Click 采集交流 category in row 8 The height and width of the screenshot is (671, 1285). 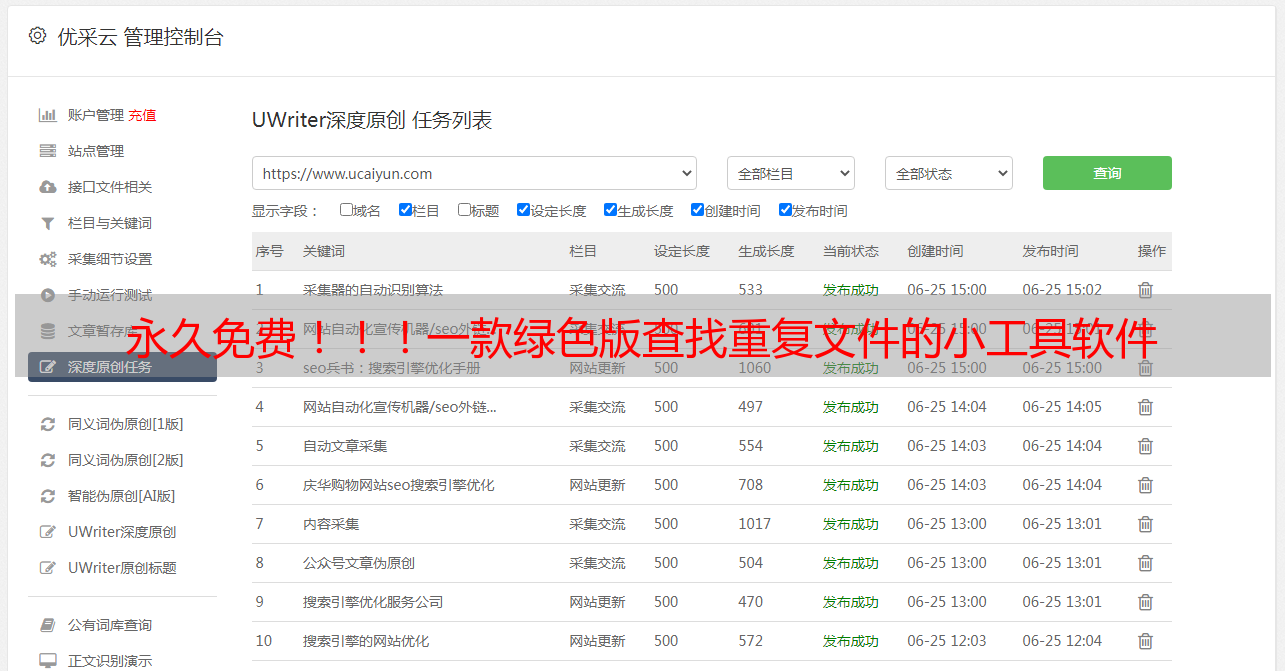pyautogui.click(x=597, y=563)
